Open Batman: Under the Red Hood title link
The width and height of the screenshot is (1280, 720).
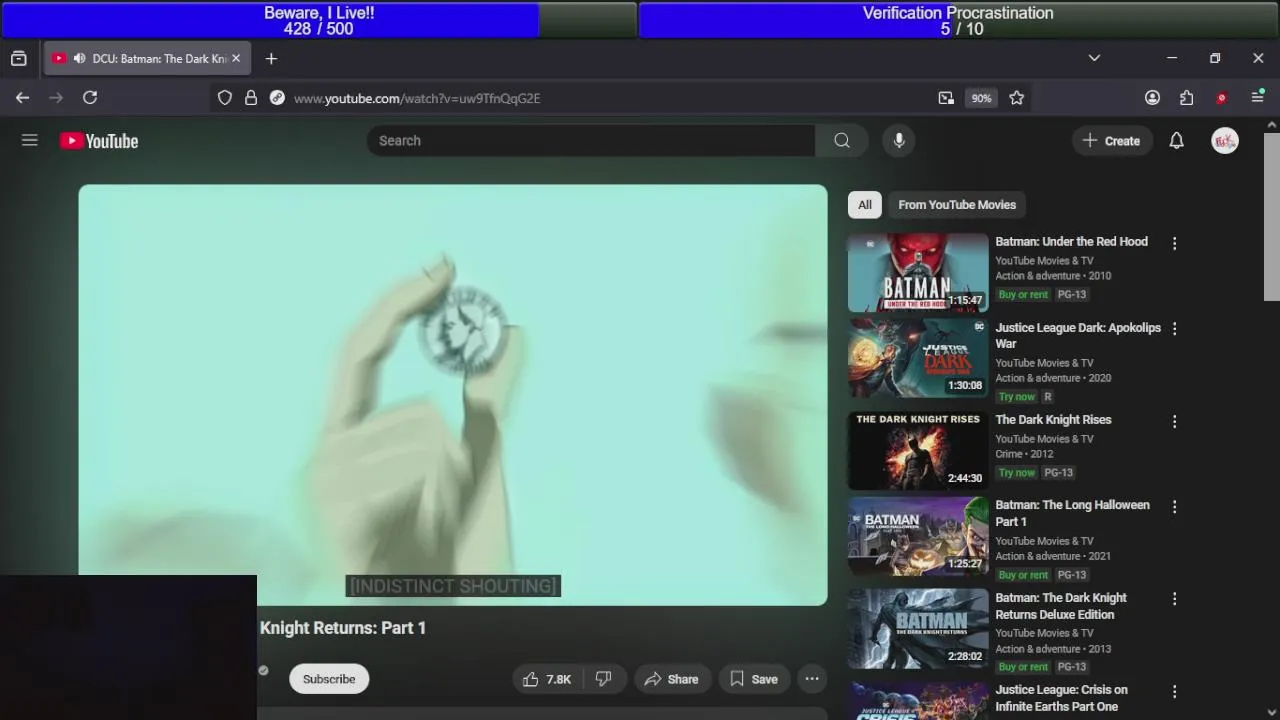pyautogui.click(x=1071, y=242)
